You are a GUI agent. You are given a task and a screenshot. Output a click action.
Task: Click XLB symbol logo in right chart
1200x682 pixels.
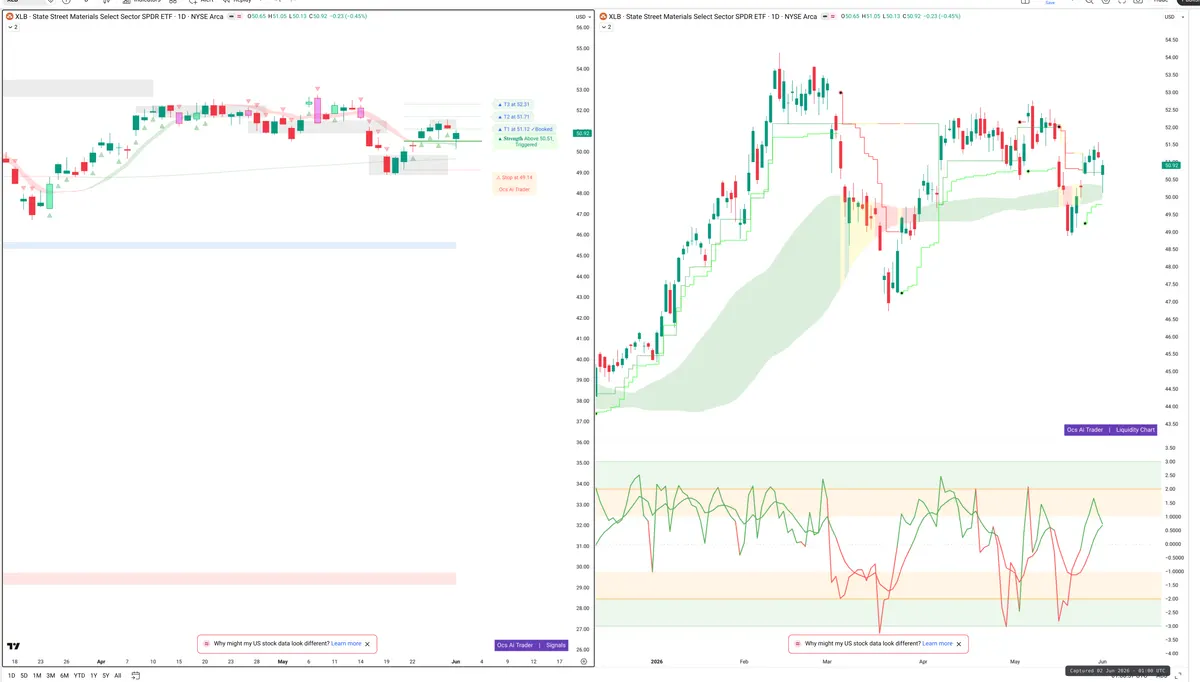click(x=603, y=17)
